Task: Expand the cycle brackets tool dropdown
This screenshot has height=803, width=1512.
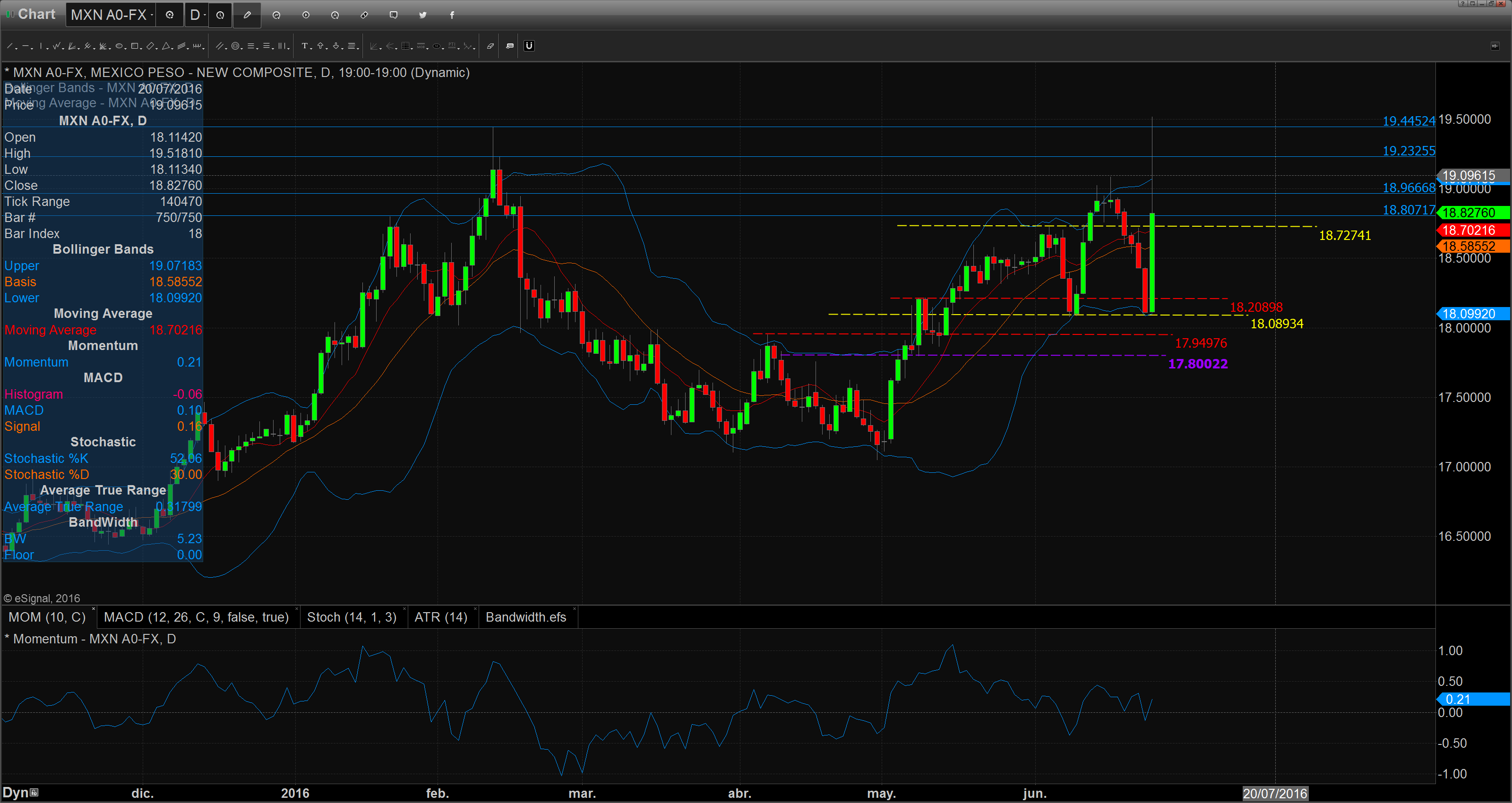Action: click(204, 49)
